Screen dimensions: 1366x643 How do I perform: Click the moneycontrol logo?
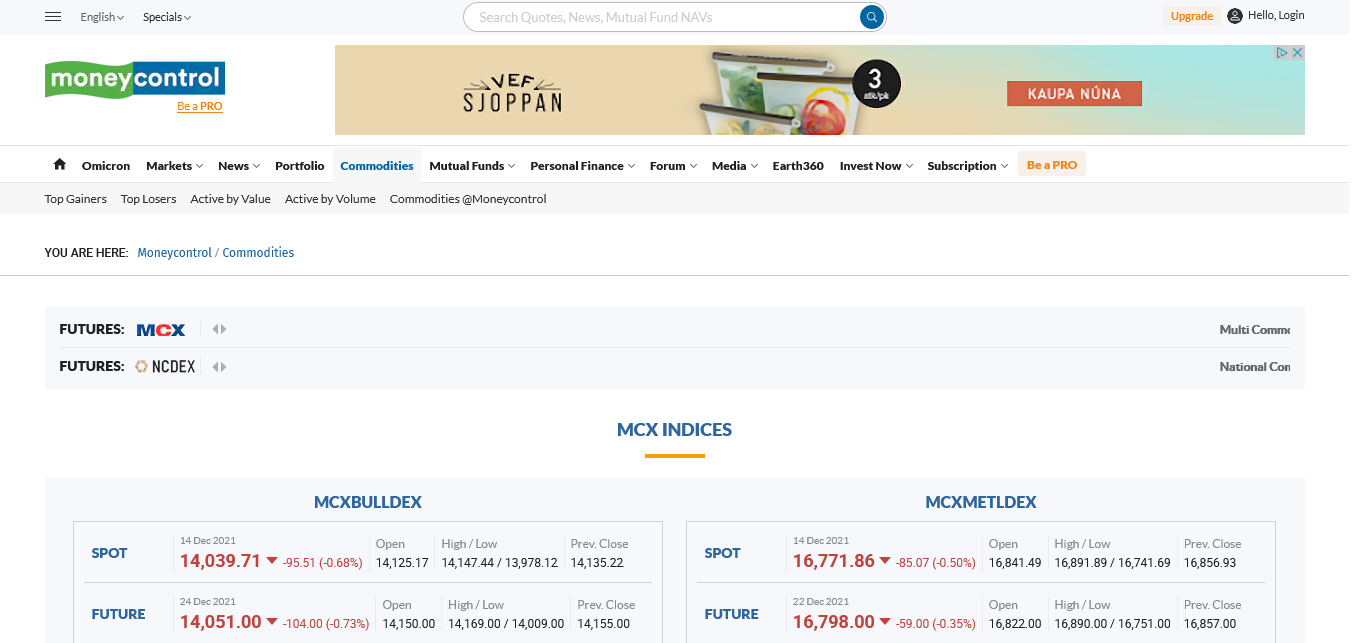coord(135,79)
